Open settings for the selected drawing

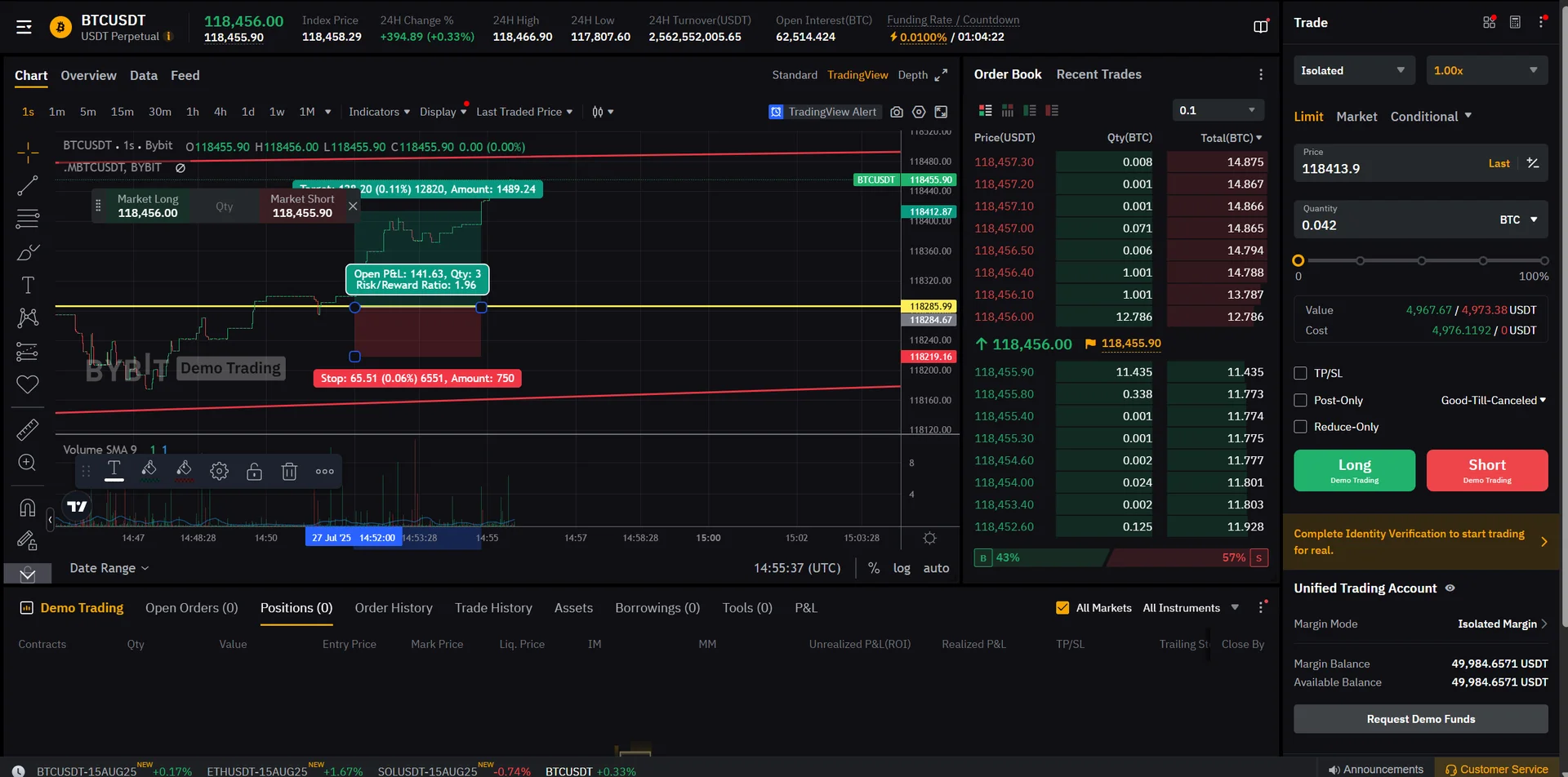(219, 471)
